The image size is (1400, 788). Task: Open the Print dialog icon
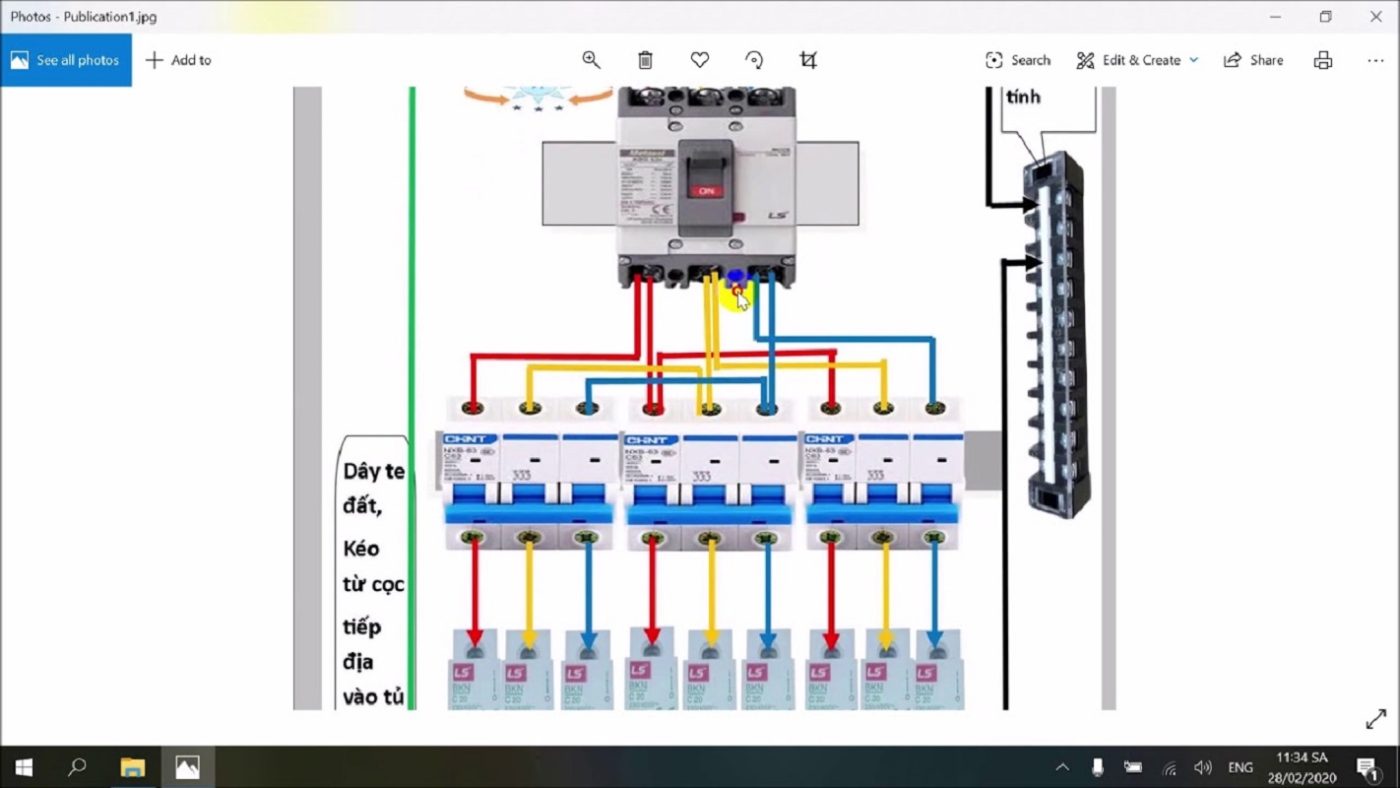(1323, 60)
